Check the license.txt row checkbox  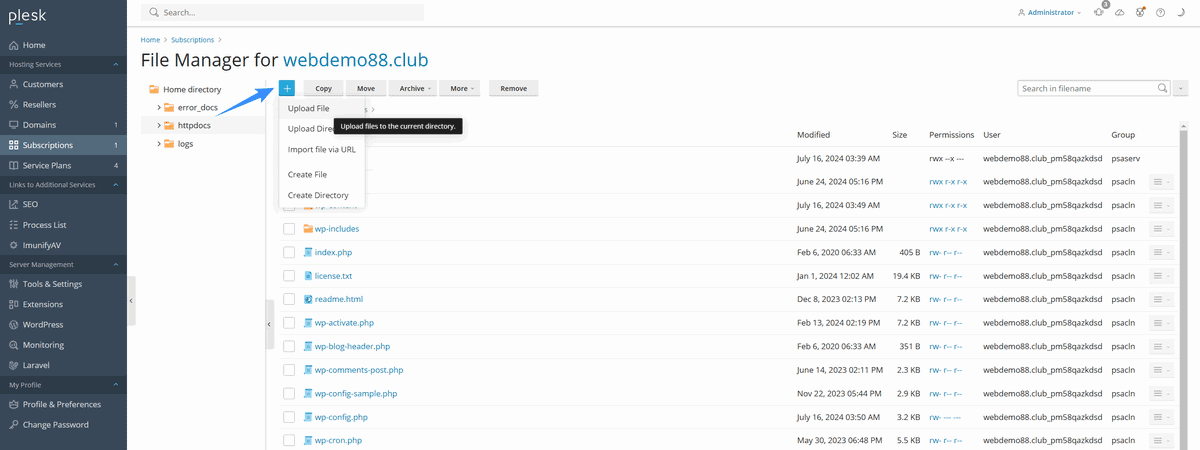[x=289, y=276]
